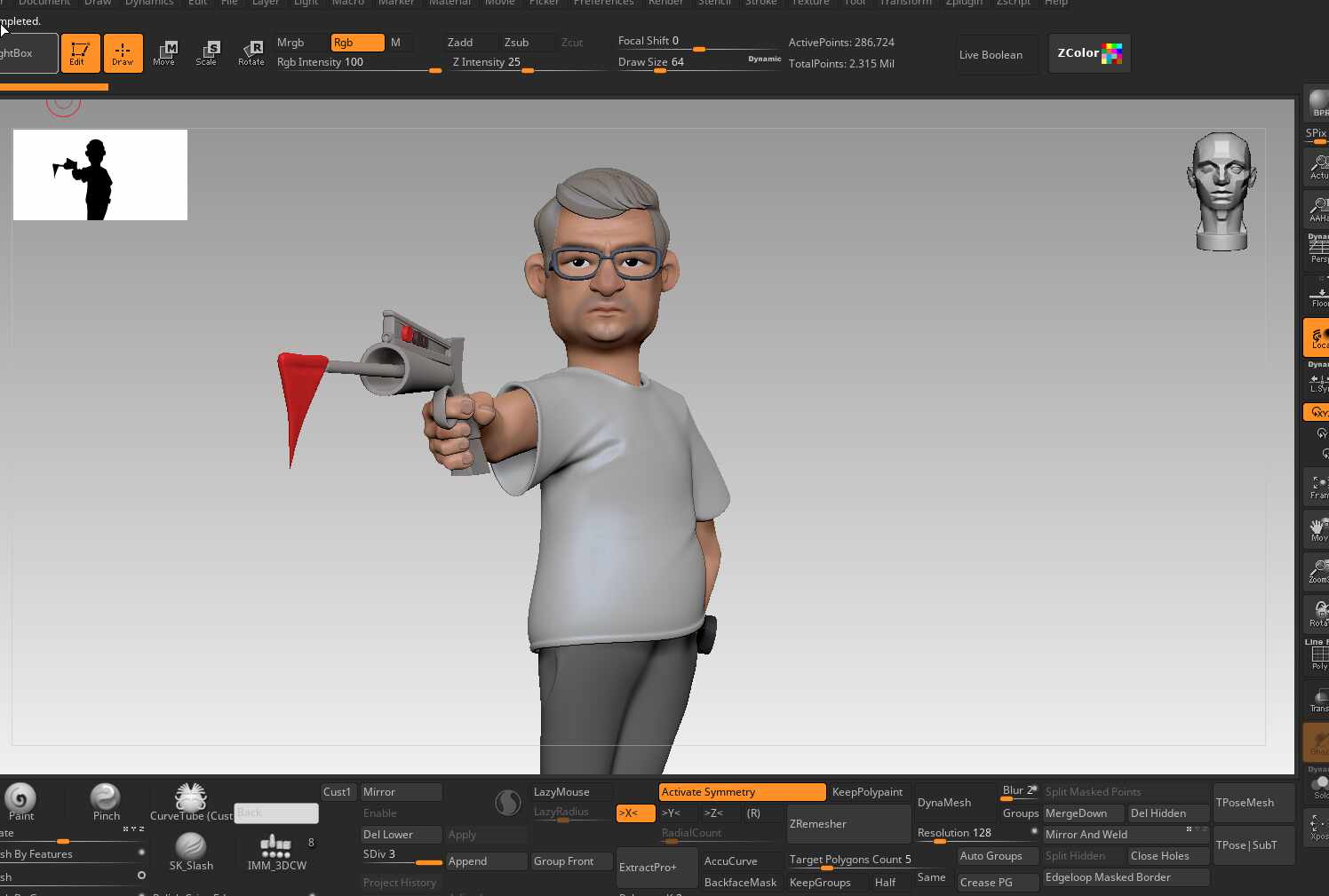Open the Paint brush picker

coord(20,801)
